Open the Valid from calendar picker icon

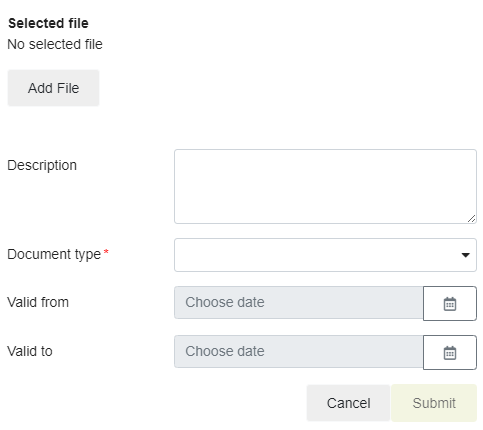450,303
